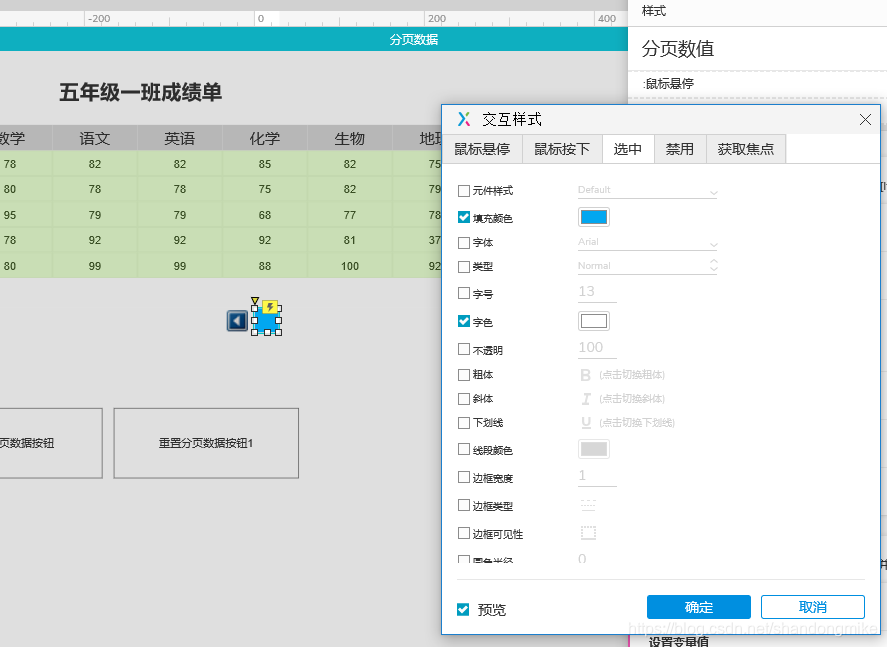Click the 化学 column header
This screenshot has height=647, width=887.
click(x=265, y=138)
